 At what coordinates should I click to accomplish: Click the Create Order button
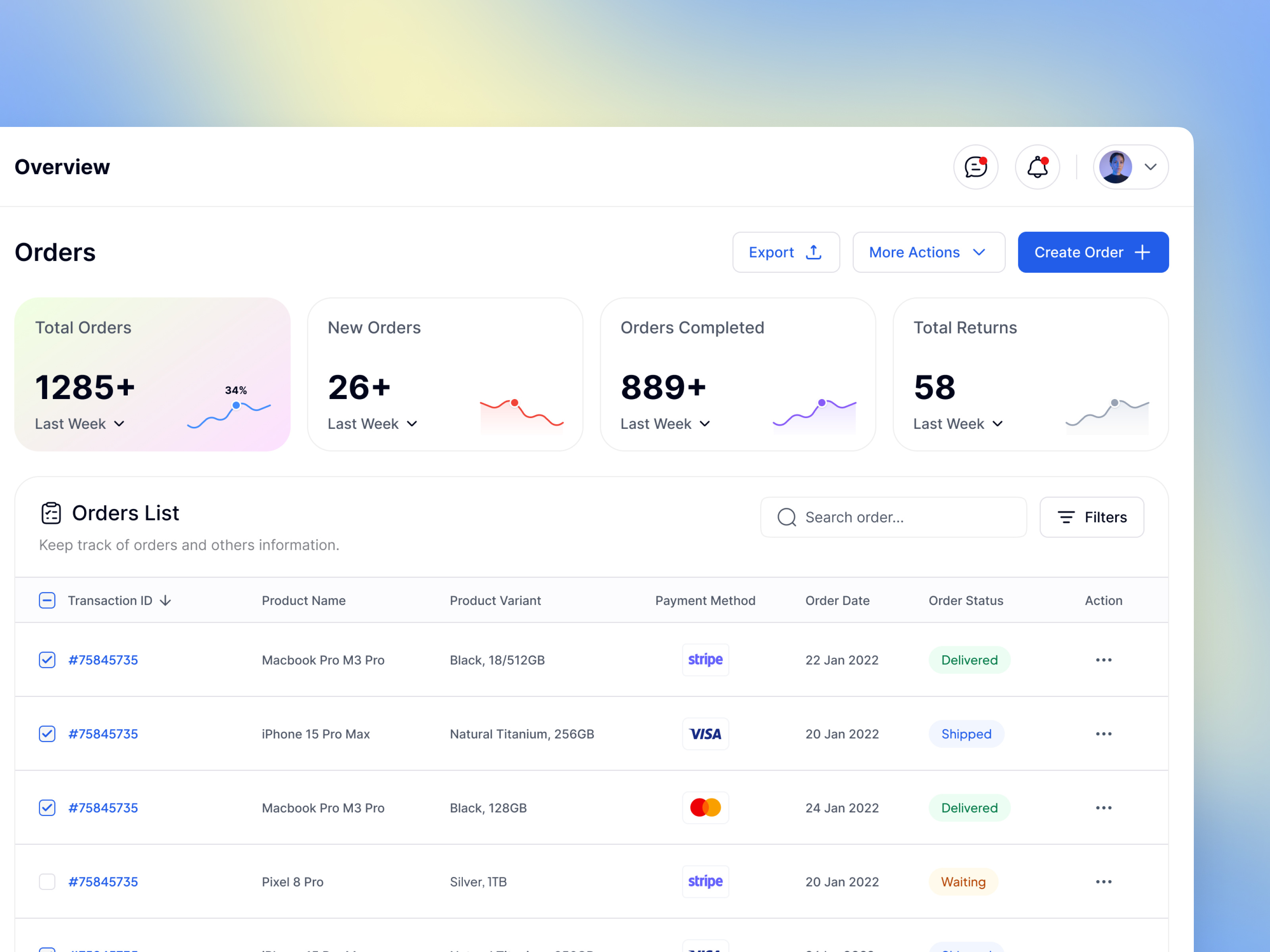click(x=1092, y=252)
